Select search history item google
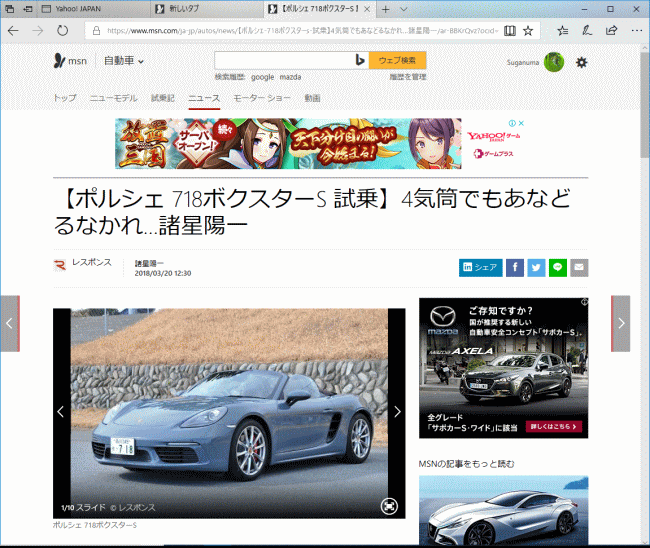The height and width of the screenshot is (548, 650). 262,77
